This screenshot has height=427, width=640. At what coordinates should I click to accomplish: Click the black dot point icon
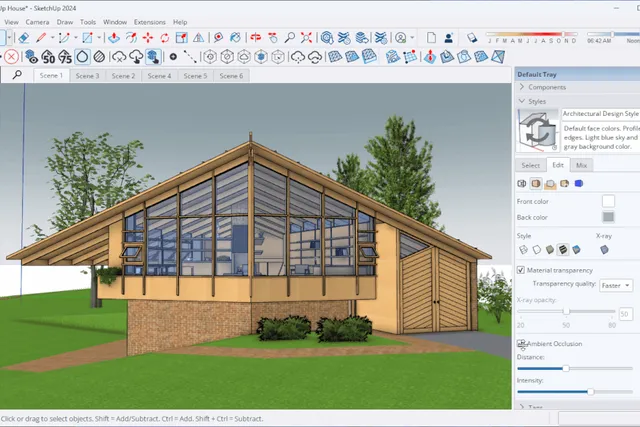173,57
